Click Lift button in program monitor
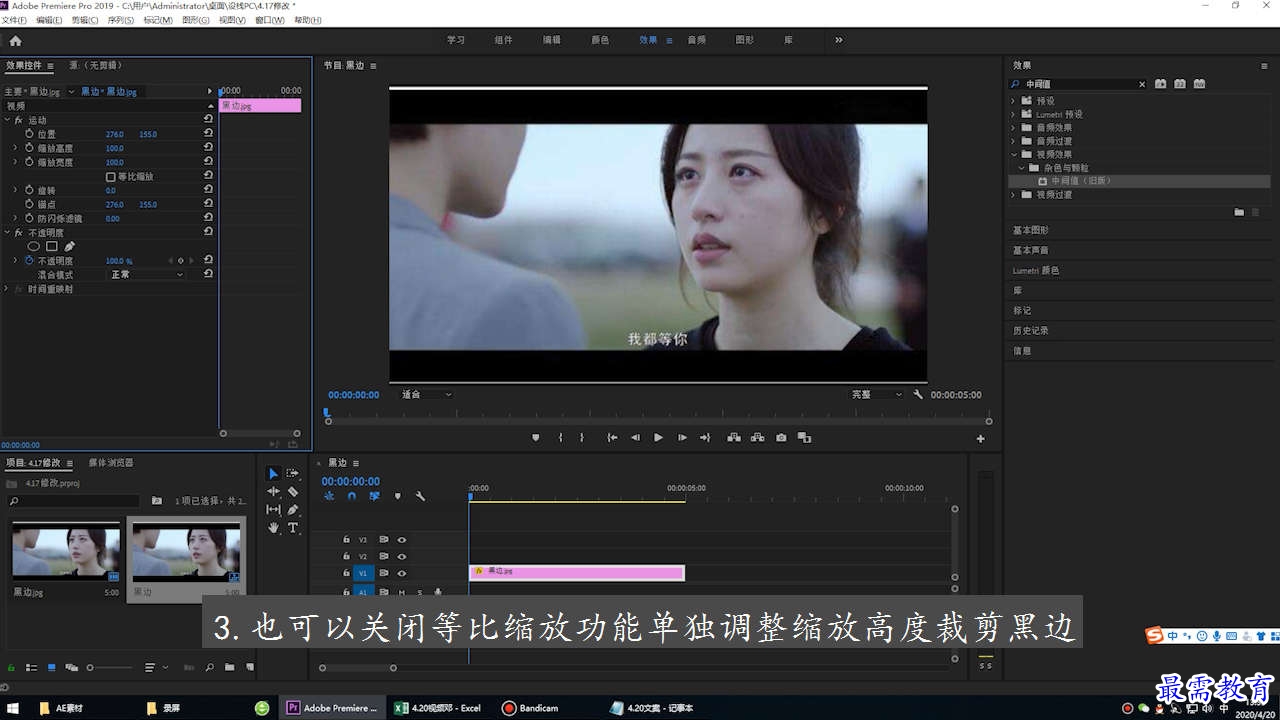Image resolution: width=1280 pixels, height=720 pixels. coord(733,438)
